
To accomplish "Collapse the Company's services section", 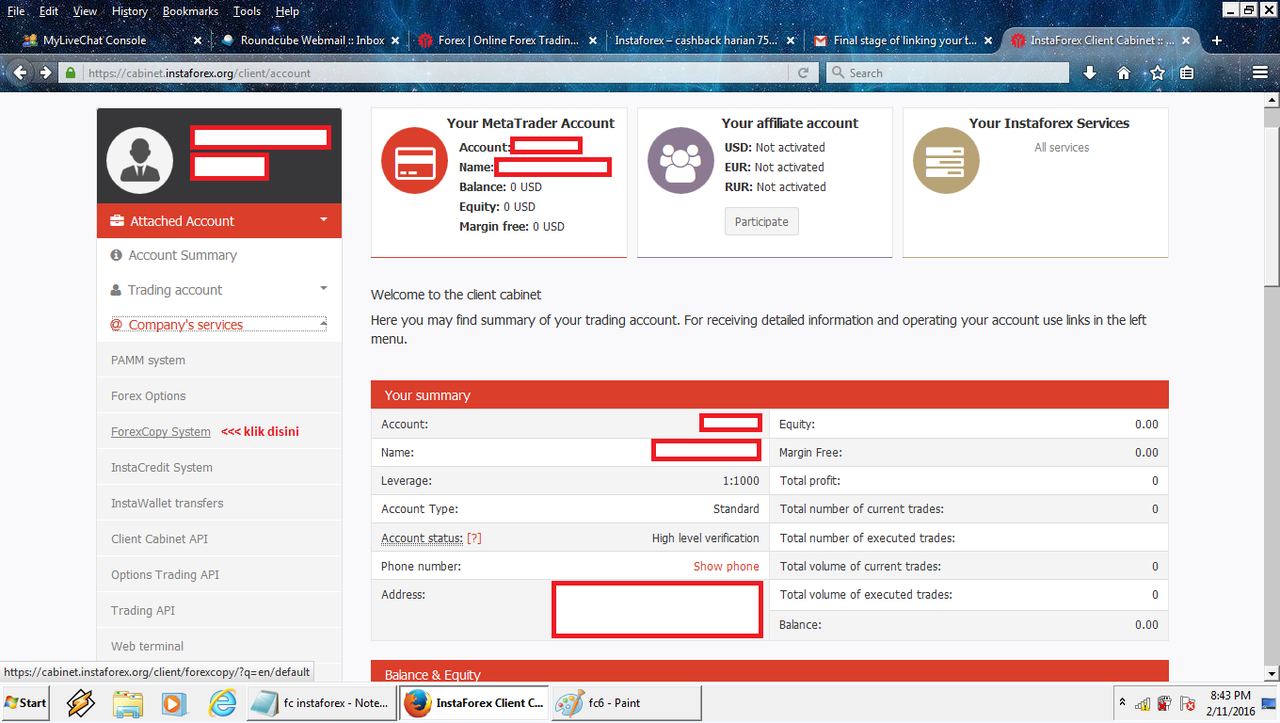I will click(x=323, y=324).
